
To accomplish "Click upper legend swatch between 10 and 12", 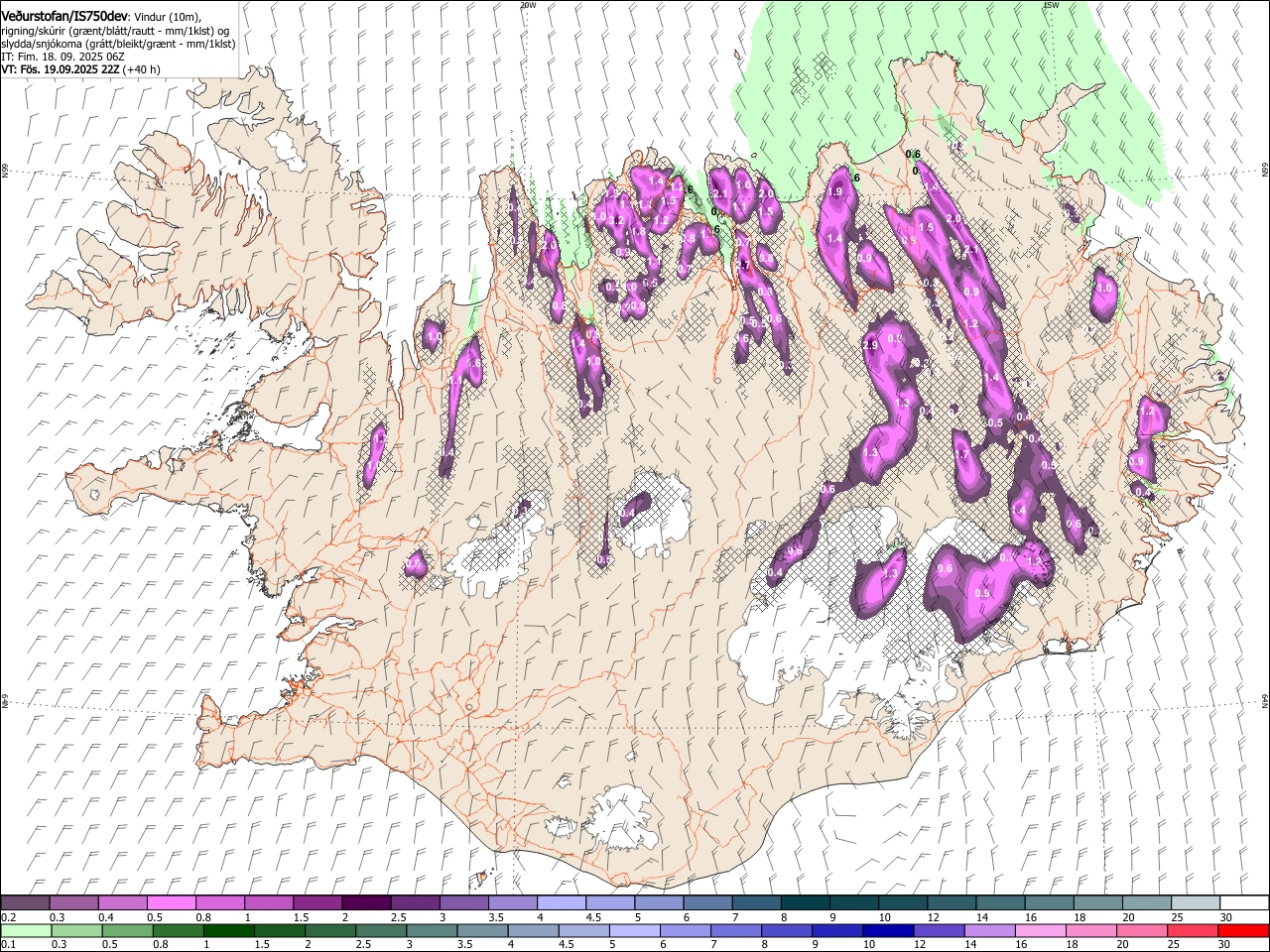I will tap(904, 902).
